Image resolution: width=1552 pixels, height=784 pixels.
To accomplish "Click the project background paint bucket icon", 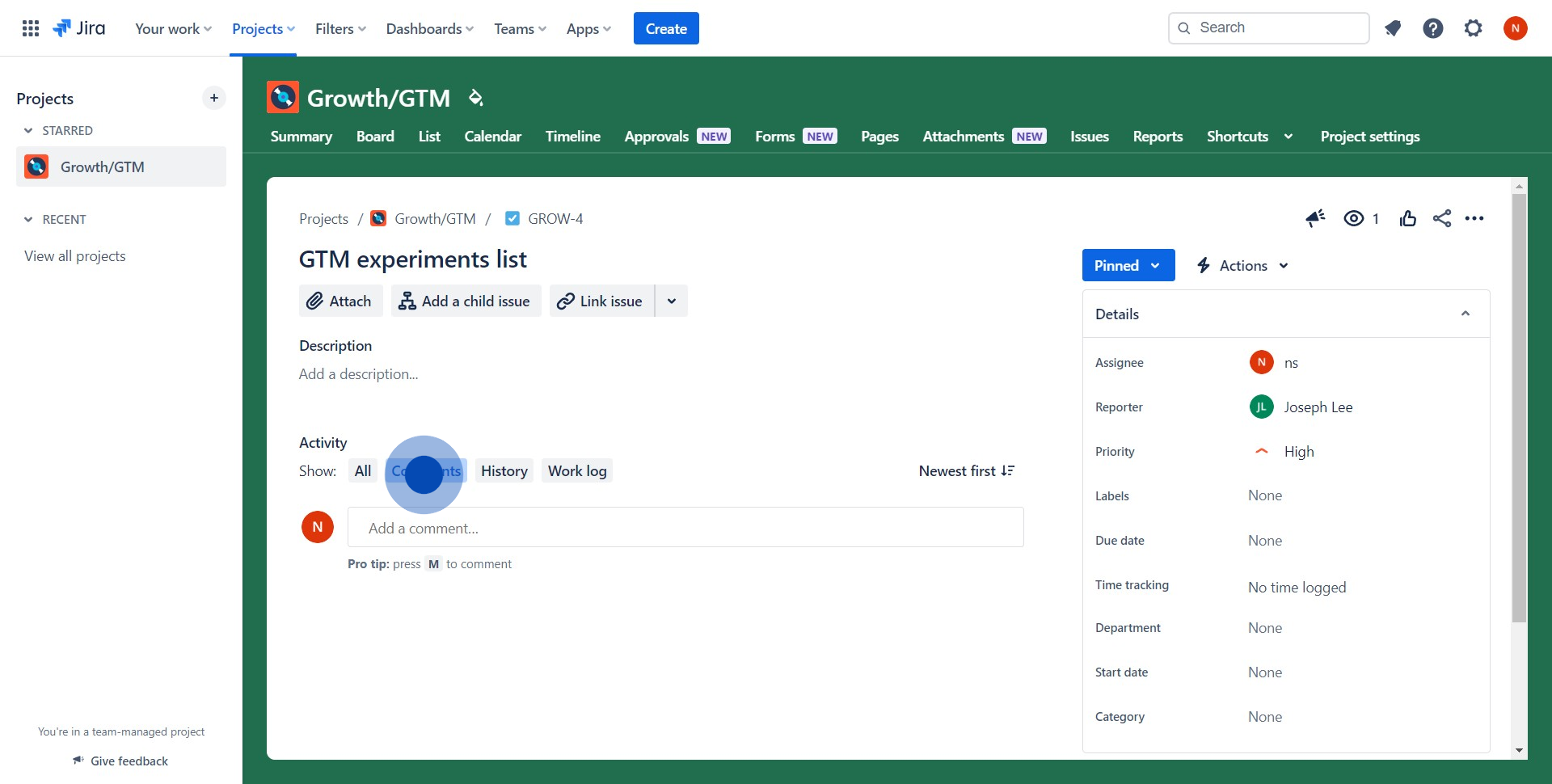I will [x=476, y=98].
